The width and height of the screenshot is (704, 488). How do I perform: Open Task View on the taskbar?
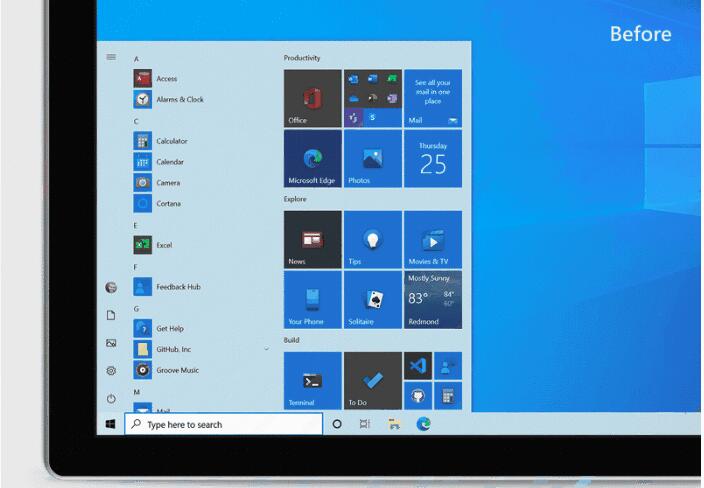click(365, 424)
